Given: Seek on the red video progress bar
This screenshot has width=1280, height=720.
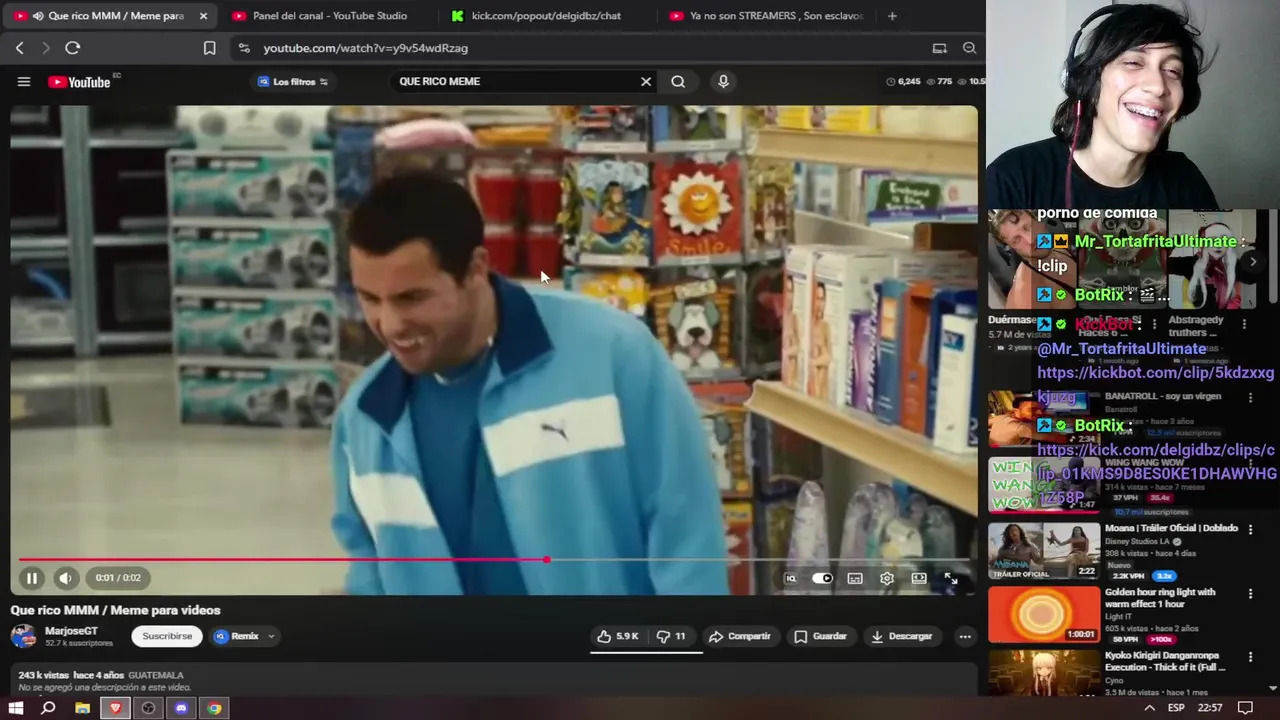Looking at the screenshot, I should (494, 559).
